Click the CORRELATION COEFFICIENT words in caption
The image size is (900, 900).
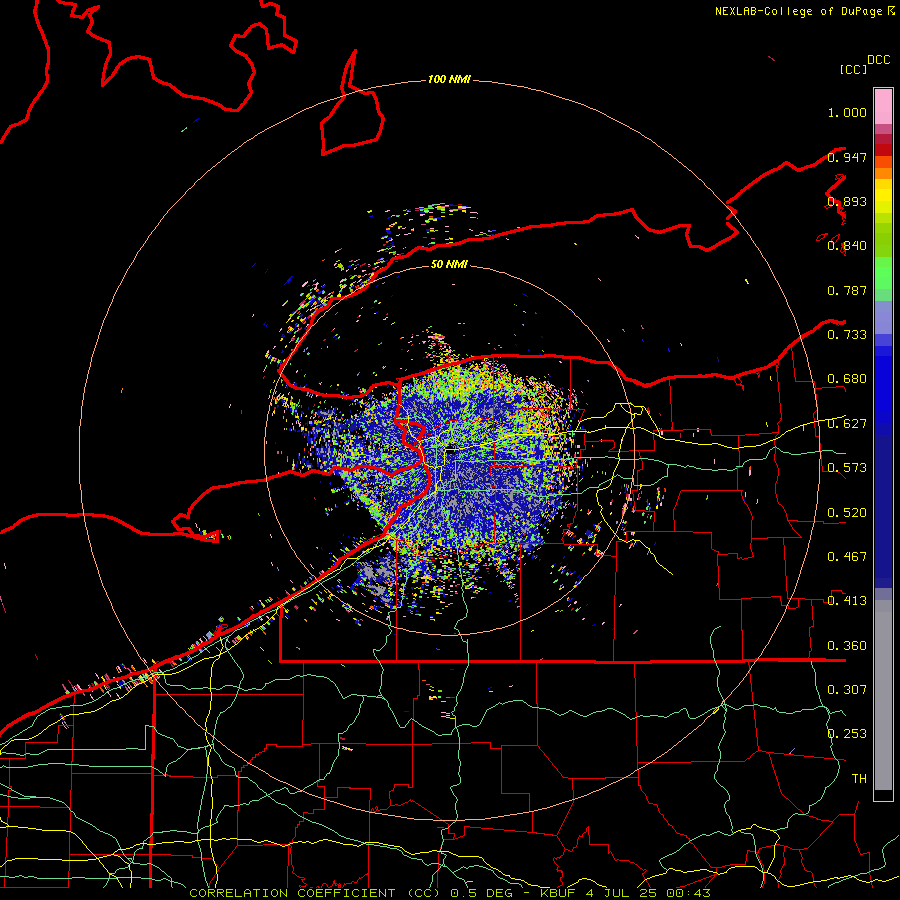(293, 893)
